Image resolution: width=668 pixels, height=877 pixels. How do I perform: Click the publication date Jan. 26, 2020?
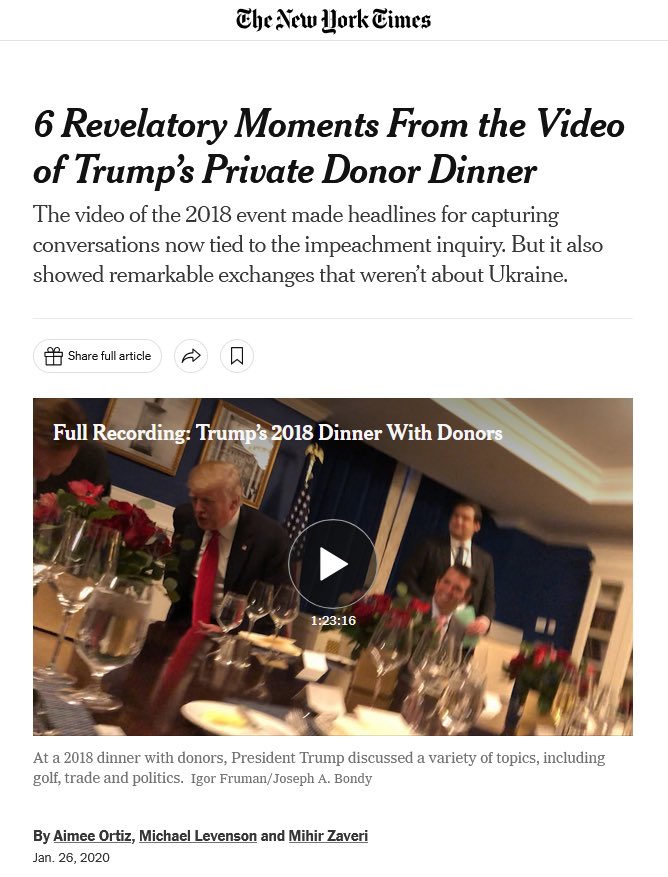(71, 858)
